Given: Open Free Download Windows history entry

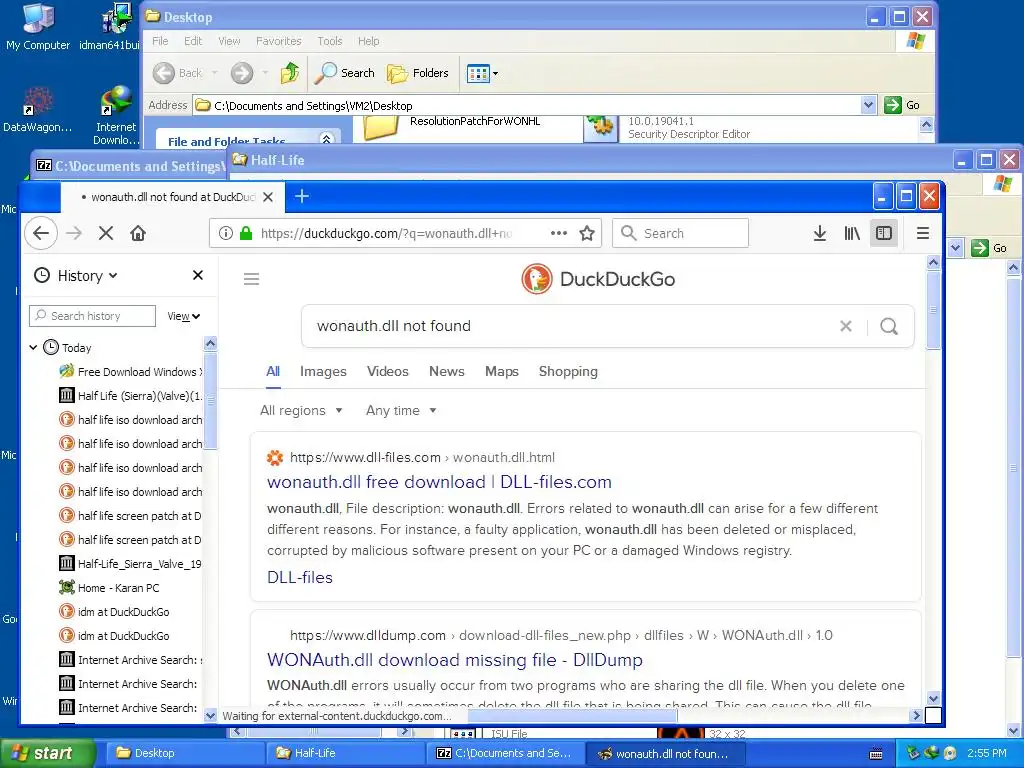Looking at the screenshot, I should 131,372.
